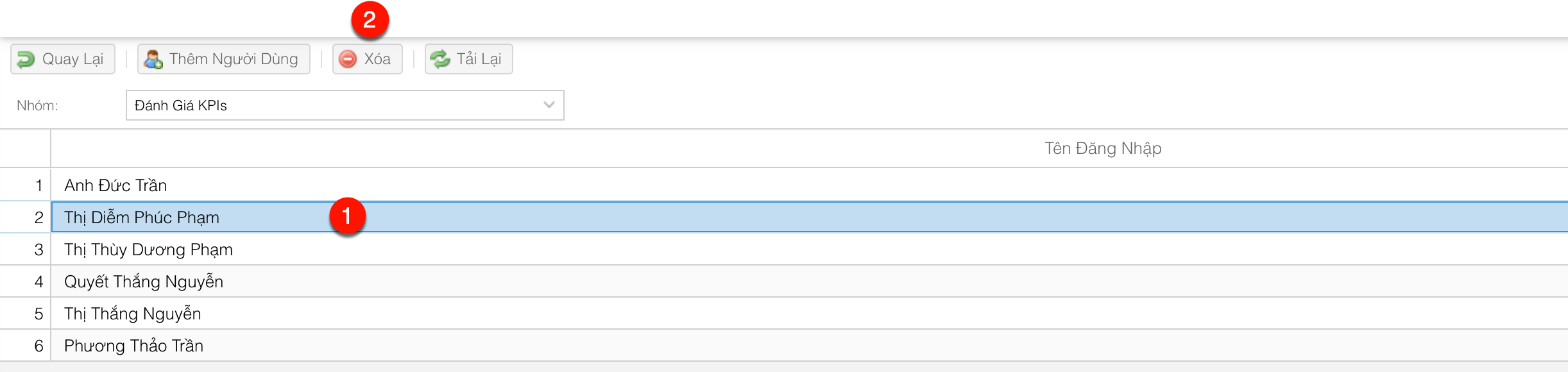This screenshot has width=1568, height=372.
Task: Select the Quyết Thắng Nguyễn row
Action: pos(144,282)
